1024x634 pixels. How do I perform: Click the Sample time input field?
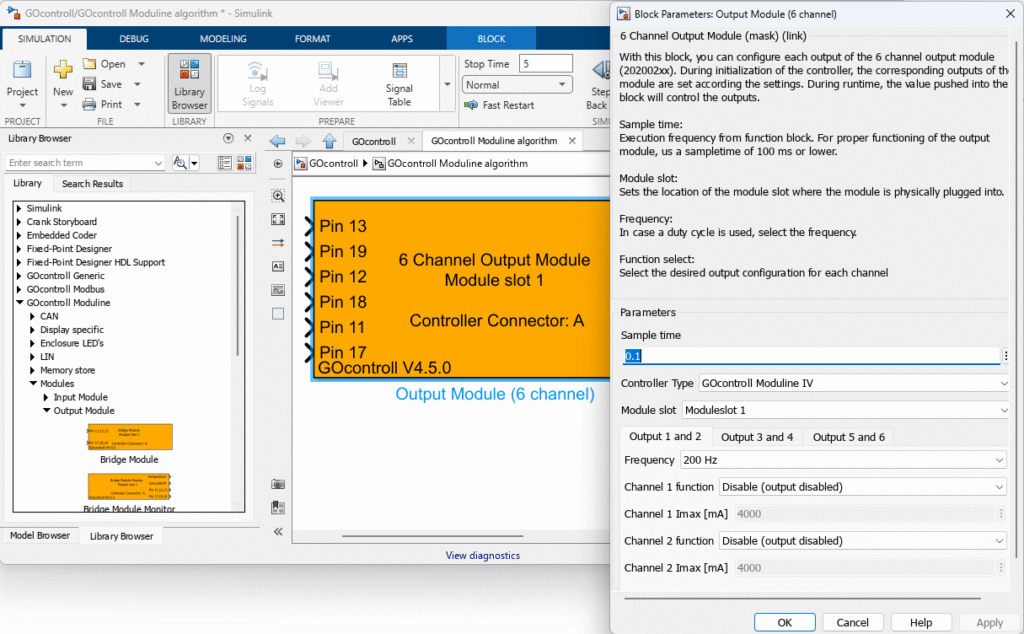pyautogui.click(x=810, y=356)
